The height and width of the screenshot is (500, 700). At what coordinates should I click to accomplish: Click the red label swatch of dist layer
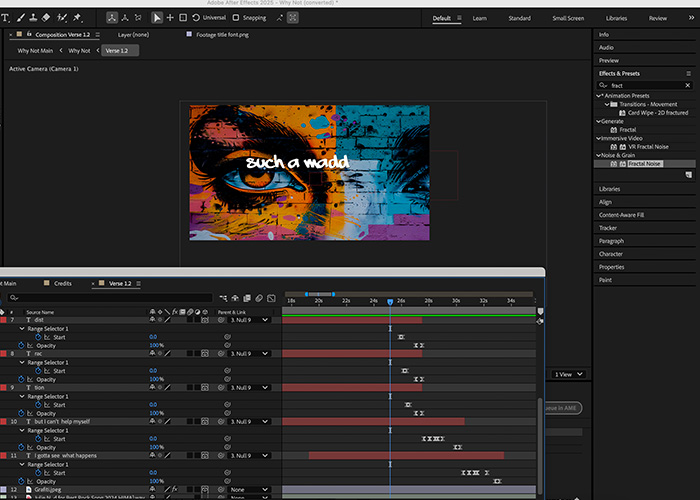(4, 320)
